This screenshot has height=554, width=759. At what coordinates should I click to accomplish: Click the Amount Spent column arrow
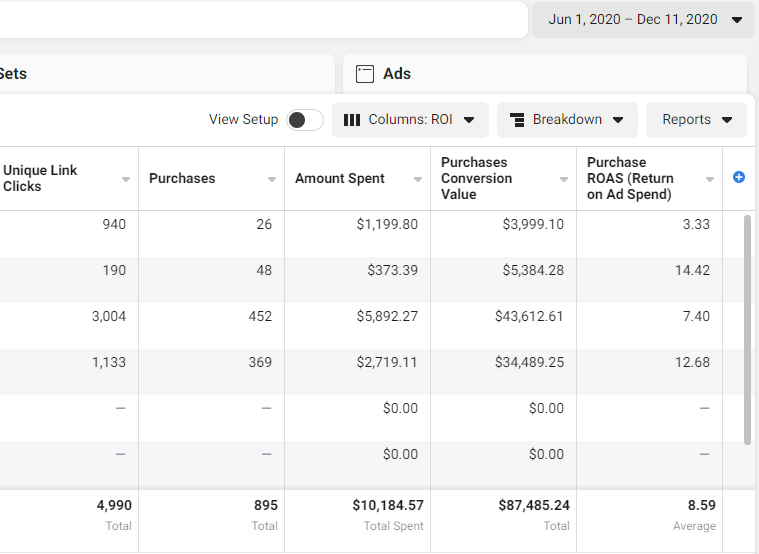[x=418, y=179]
